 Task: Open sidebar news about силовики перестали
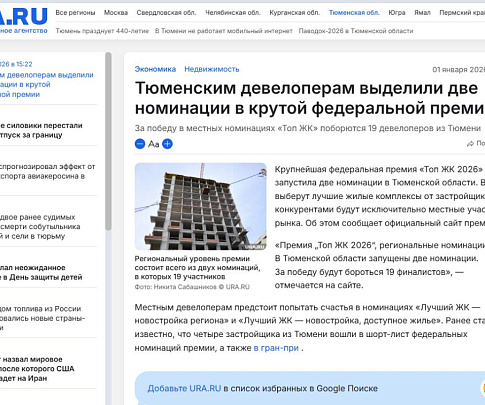pyautogui.click(x=41, y=130)
